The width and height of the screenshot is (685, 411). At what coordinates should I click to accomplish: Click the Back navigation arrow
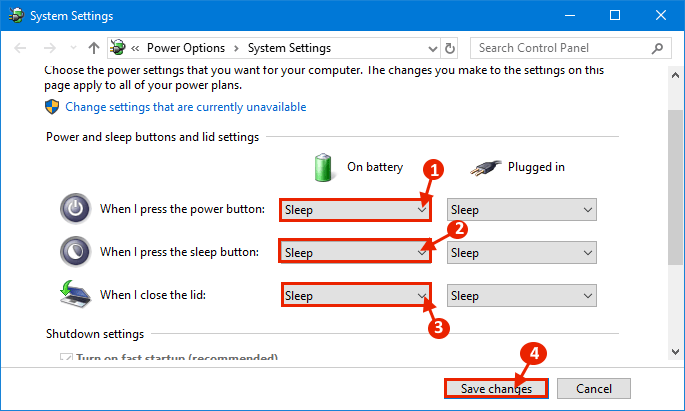coord(20,48)
